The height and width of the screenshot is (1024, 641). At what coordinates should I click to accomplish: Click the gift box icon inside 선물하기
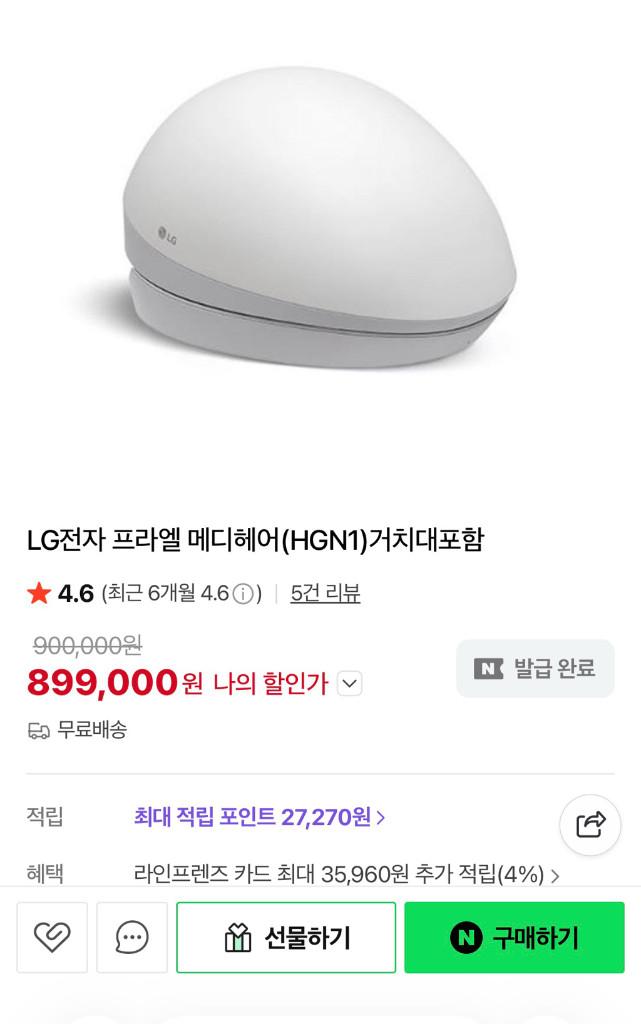point(237,937)
